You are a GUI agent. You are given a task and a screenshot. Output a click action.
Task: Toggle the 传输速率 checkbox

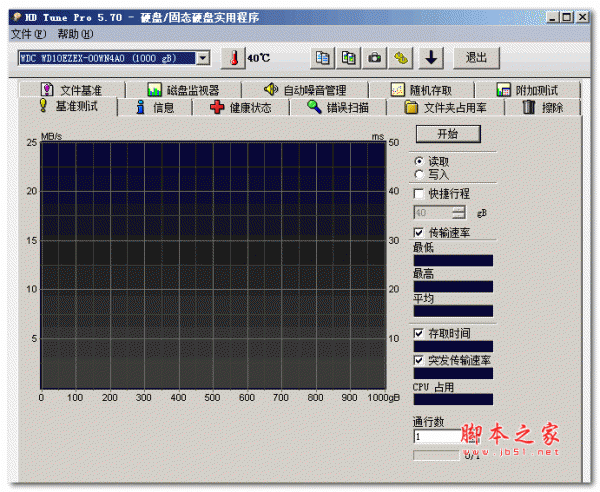pyautogui.click(x=419, y=232)
